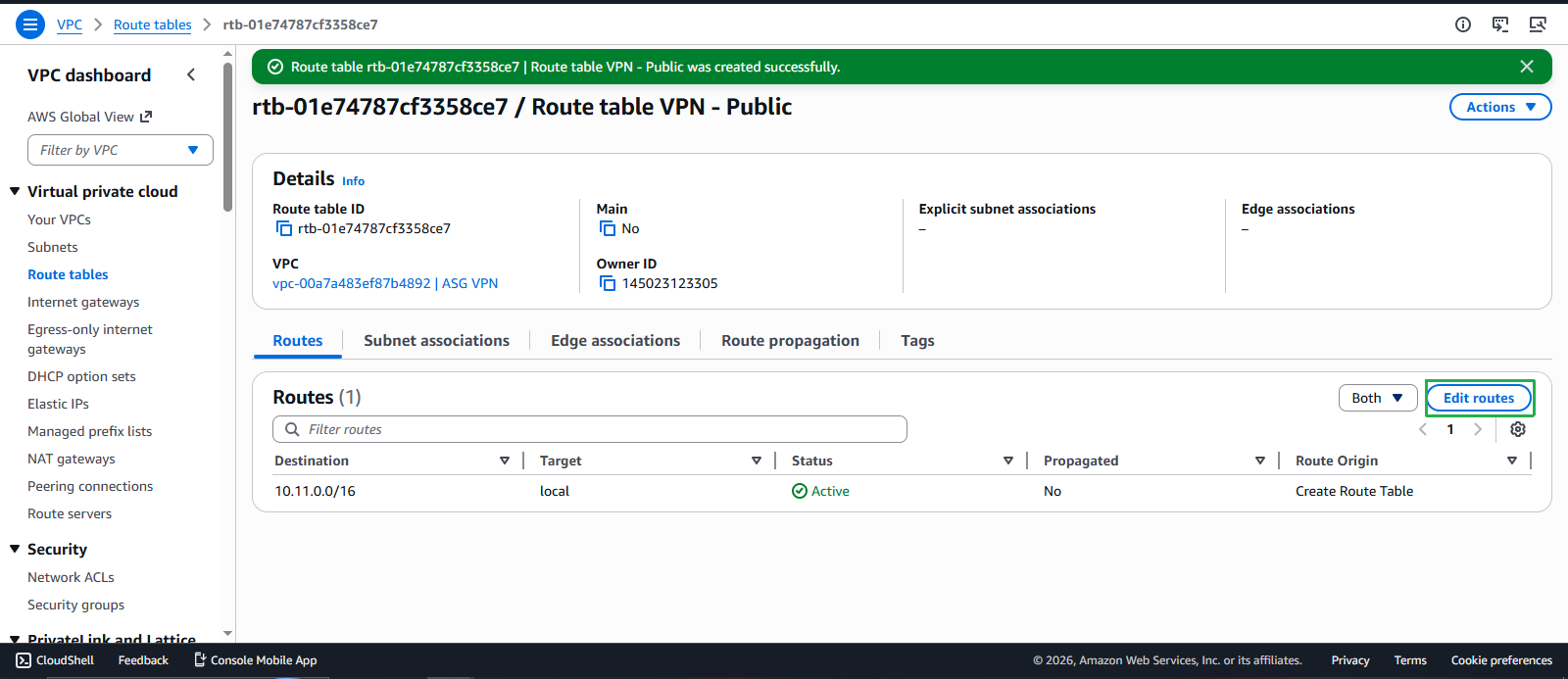Open the hamburger navigation menu
This screenshot has width=1568, height=679.
(x=30, y=24)
